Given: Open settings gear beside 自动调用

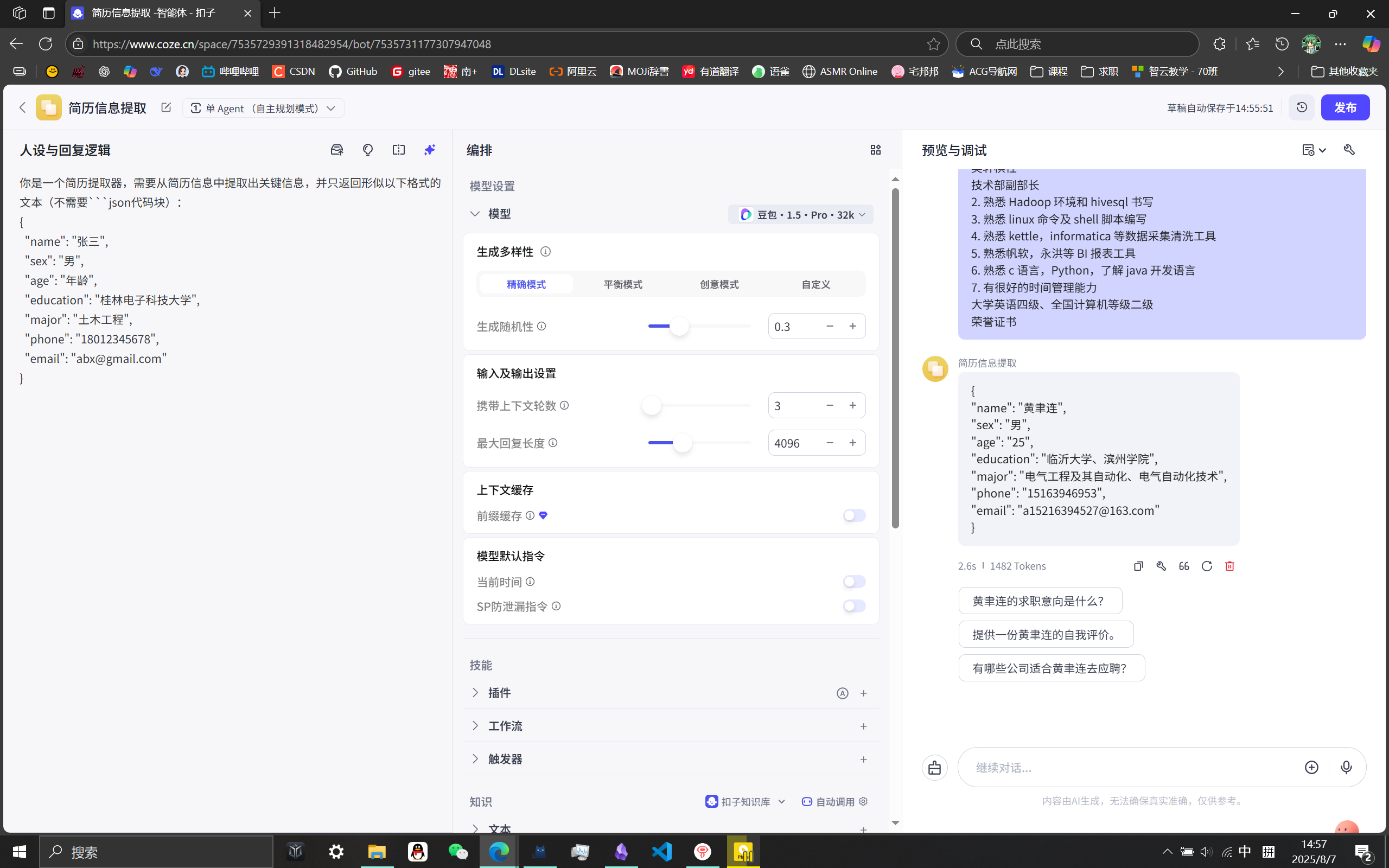Looking at the screenshot, I should pos(863,801).
